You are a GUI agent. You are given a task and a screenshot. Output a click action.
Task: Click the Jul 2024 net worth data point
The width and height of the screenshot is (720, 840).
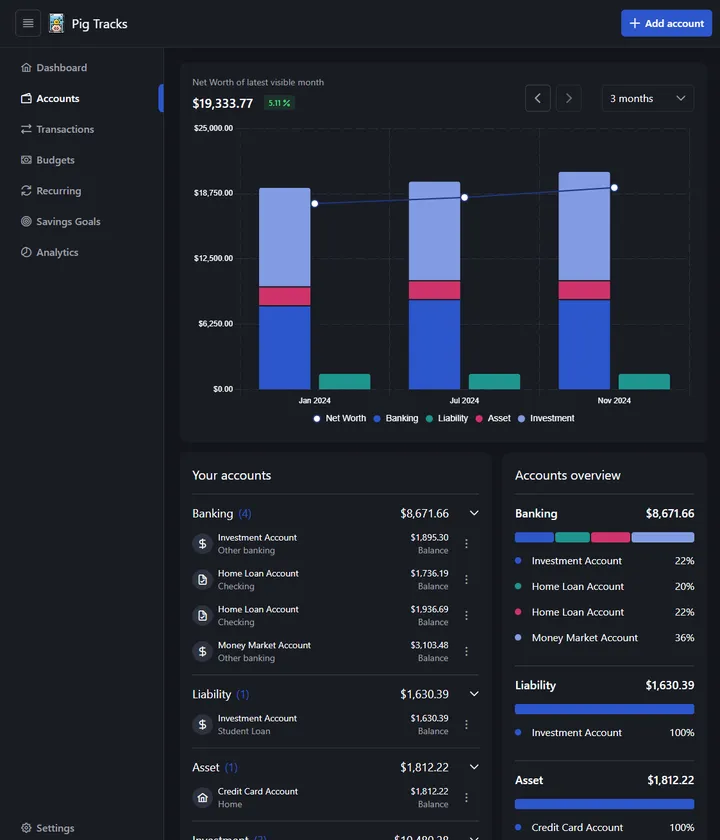(x=464, y=197)
